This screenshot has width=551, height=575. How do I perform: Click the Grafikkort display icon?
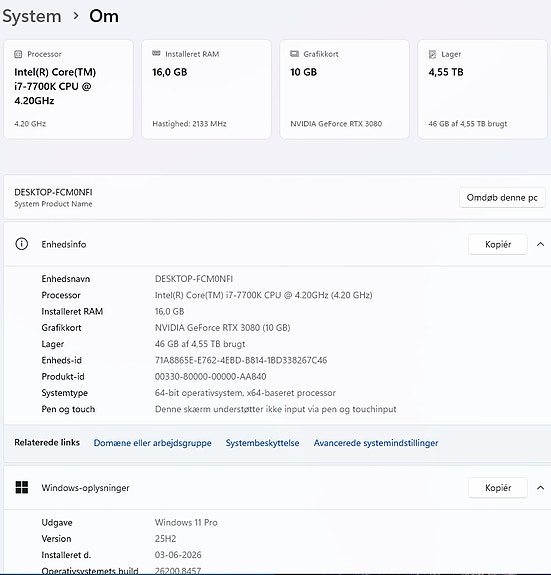[x=294, y=54]
